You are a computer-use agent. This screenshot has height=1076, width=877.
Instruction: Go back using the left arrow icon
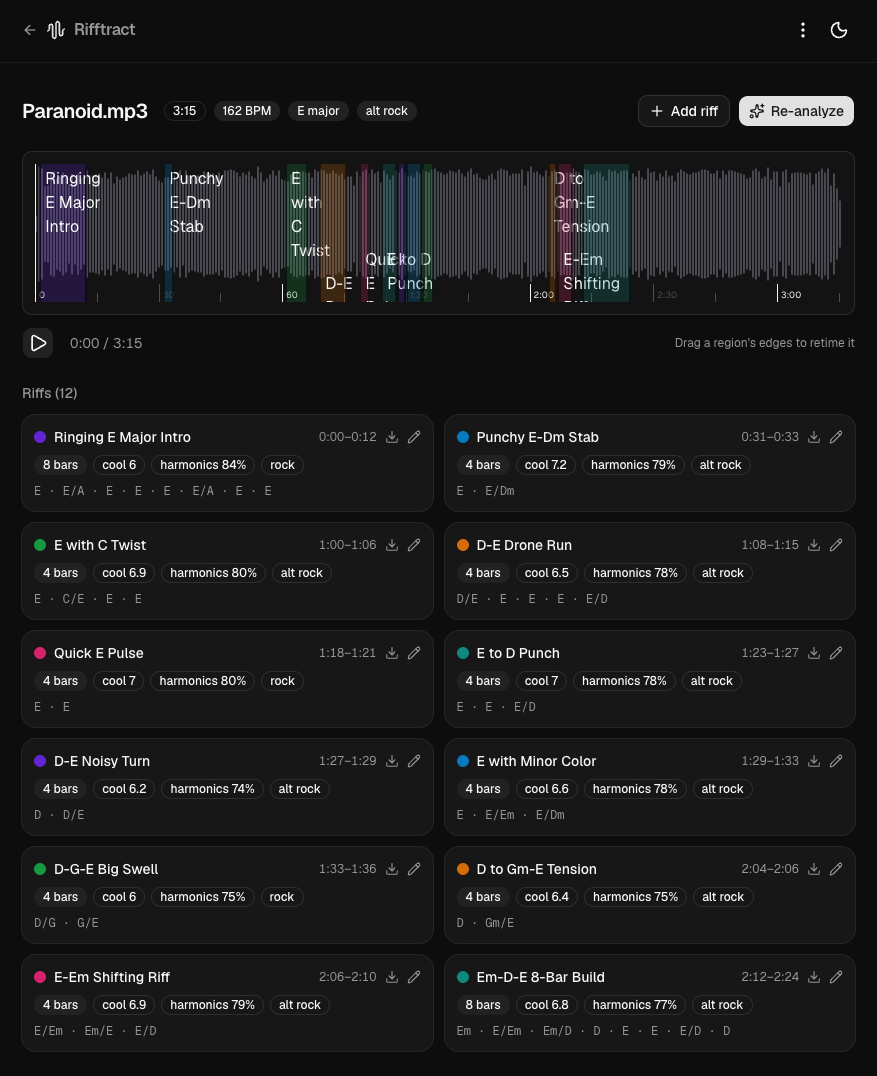tap(30, 30)
